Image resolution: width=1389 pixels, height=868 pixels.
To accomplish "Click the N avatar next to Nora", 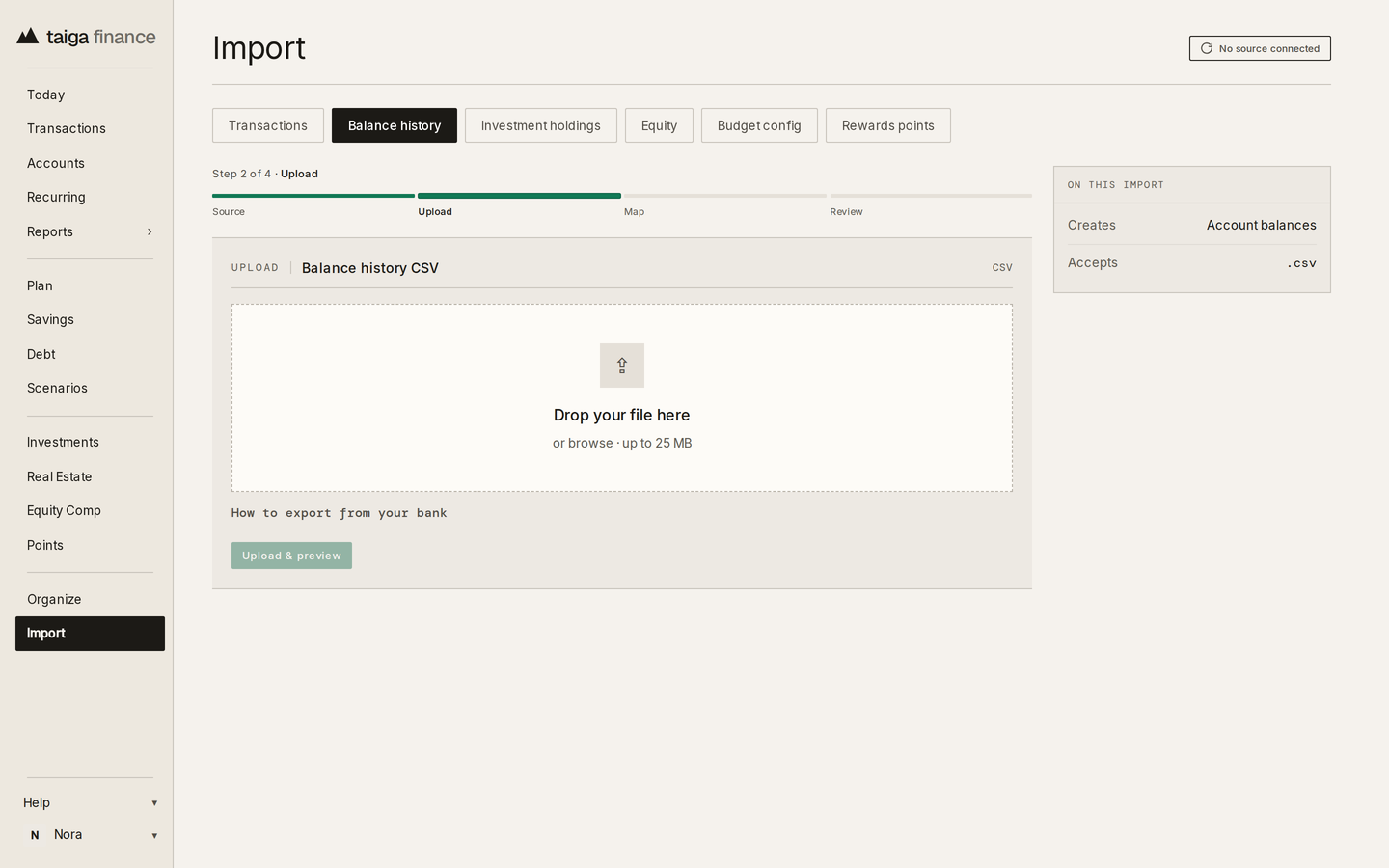I will 35,835.
